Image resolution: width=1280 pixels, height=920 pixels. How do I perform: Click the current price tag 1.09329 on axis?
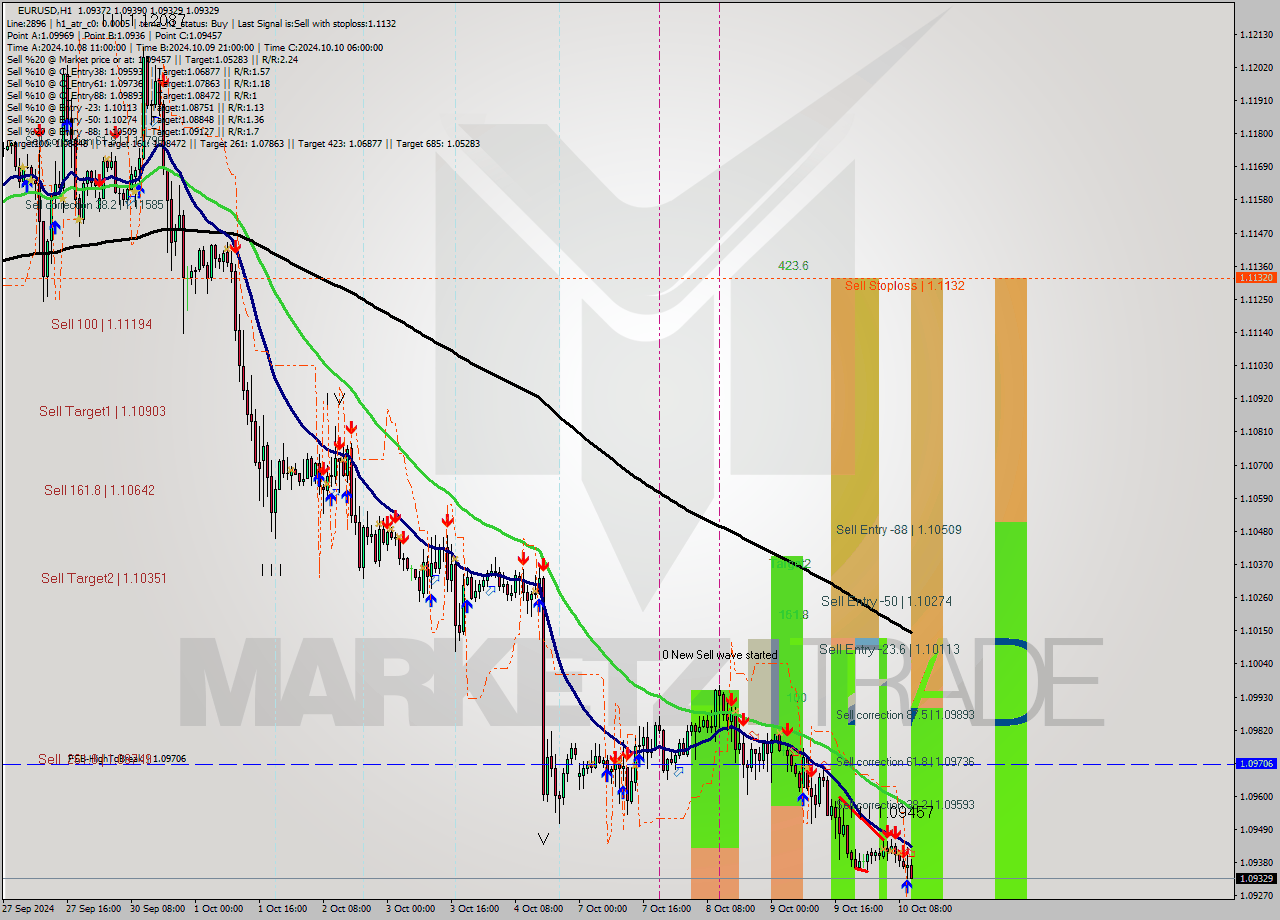pyautogui.click(x=1256, y=878)
